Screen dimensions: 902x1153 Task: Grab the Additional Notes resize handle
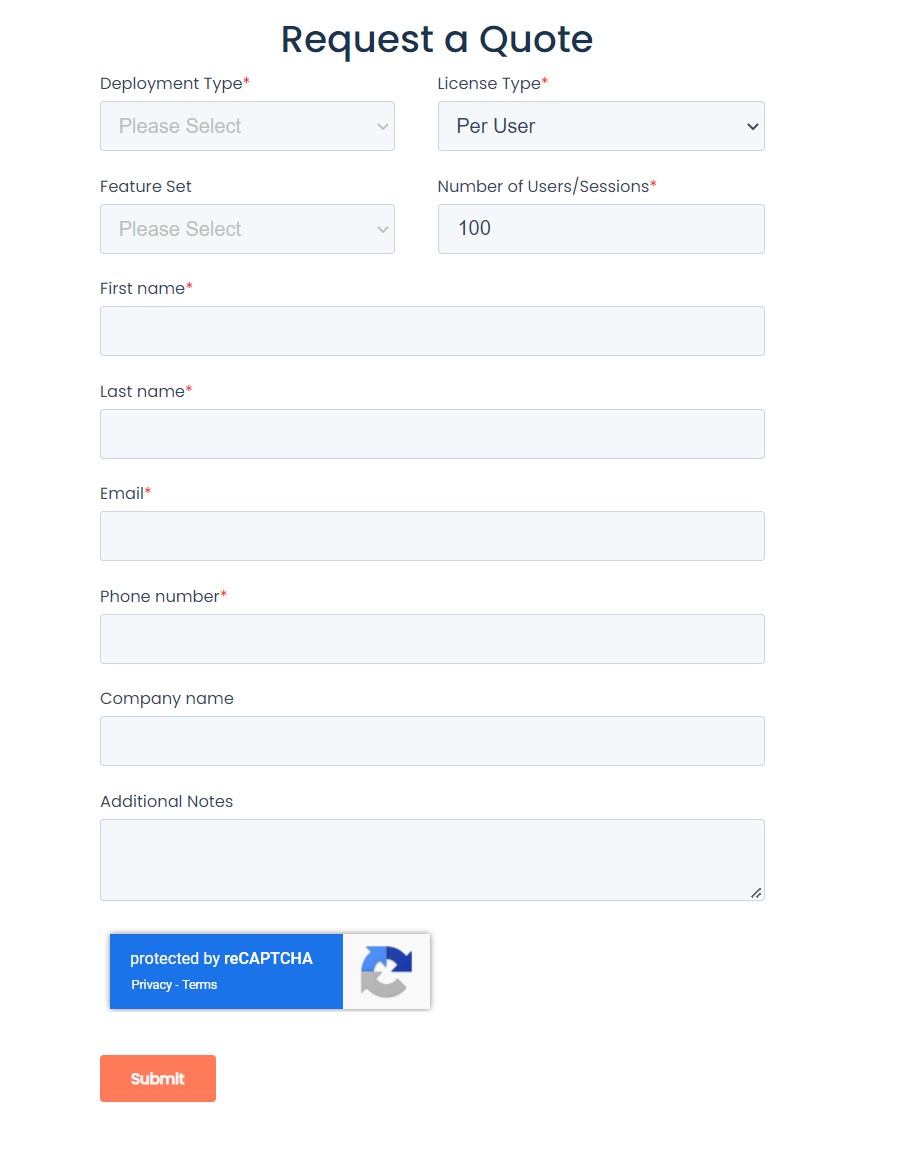(756, 893)
